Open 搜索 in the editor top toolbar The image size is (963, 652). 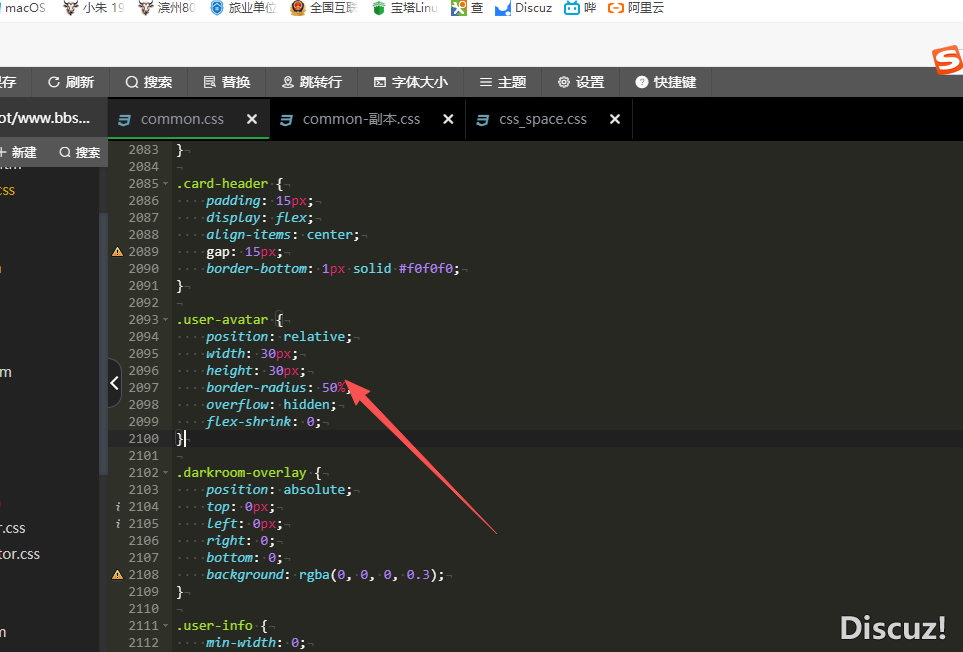[148, 82]
